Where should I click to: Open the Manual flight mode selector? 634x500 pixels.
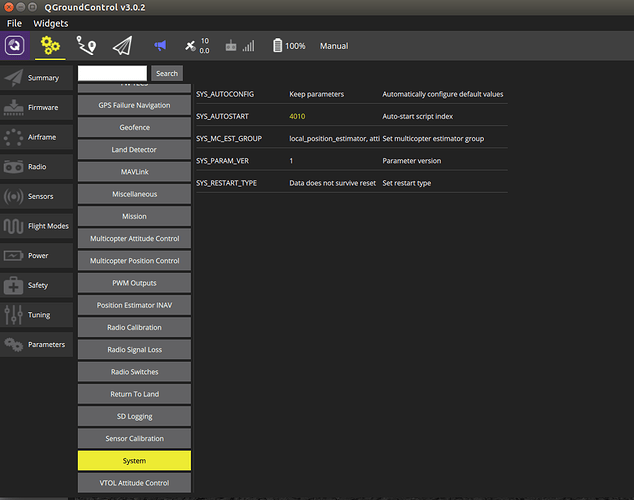tap(334, 46)
